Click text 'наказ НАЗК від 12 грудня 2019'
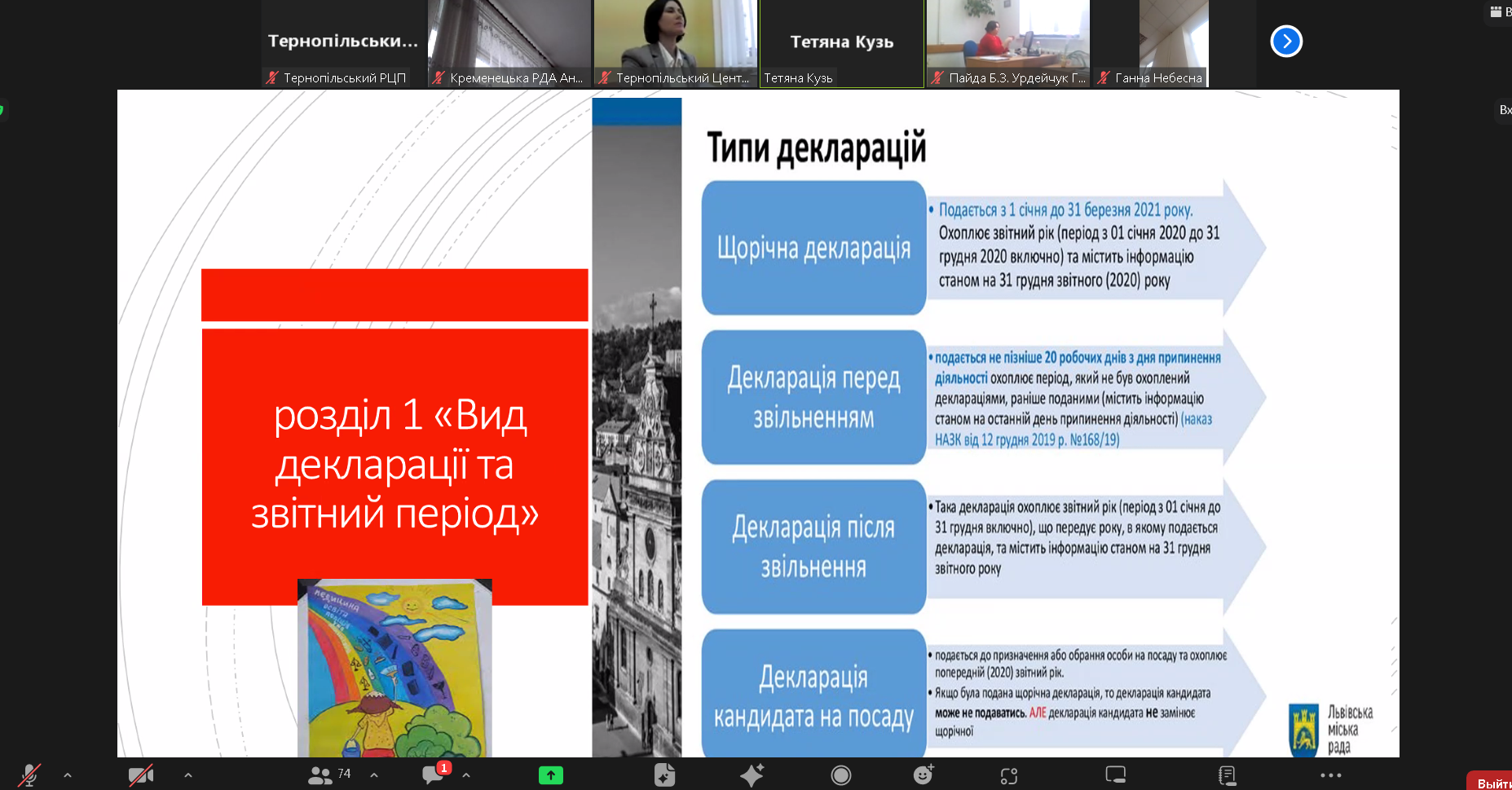1512x790 pixels. (x=1073, y=430)
